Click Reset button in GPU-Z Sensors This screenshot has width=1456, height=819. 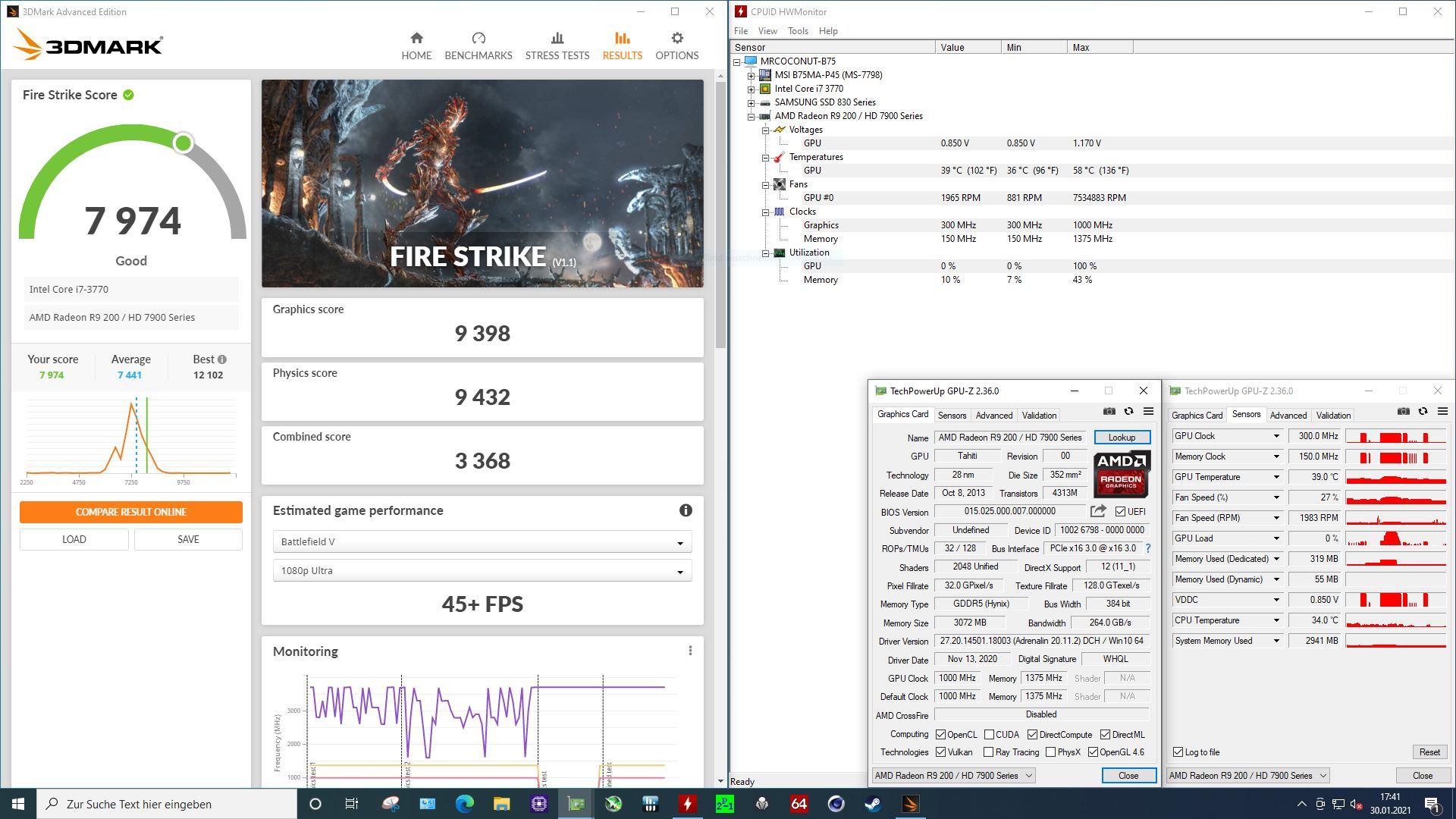click(x=1429, y=752)
